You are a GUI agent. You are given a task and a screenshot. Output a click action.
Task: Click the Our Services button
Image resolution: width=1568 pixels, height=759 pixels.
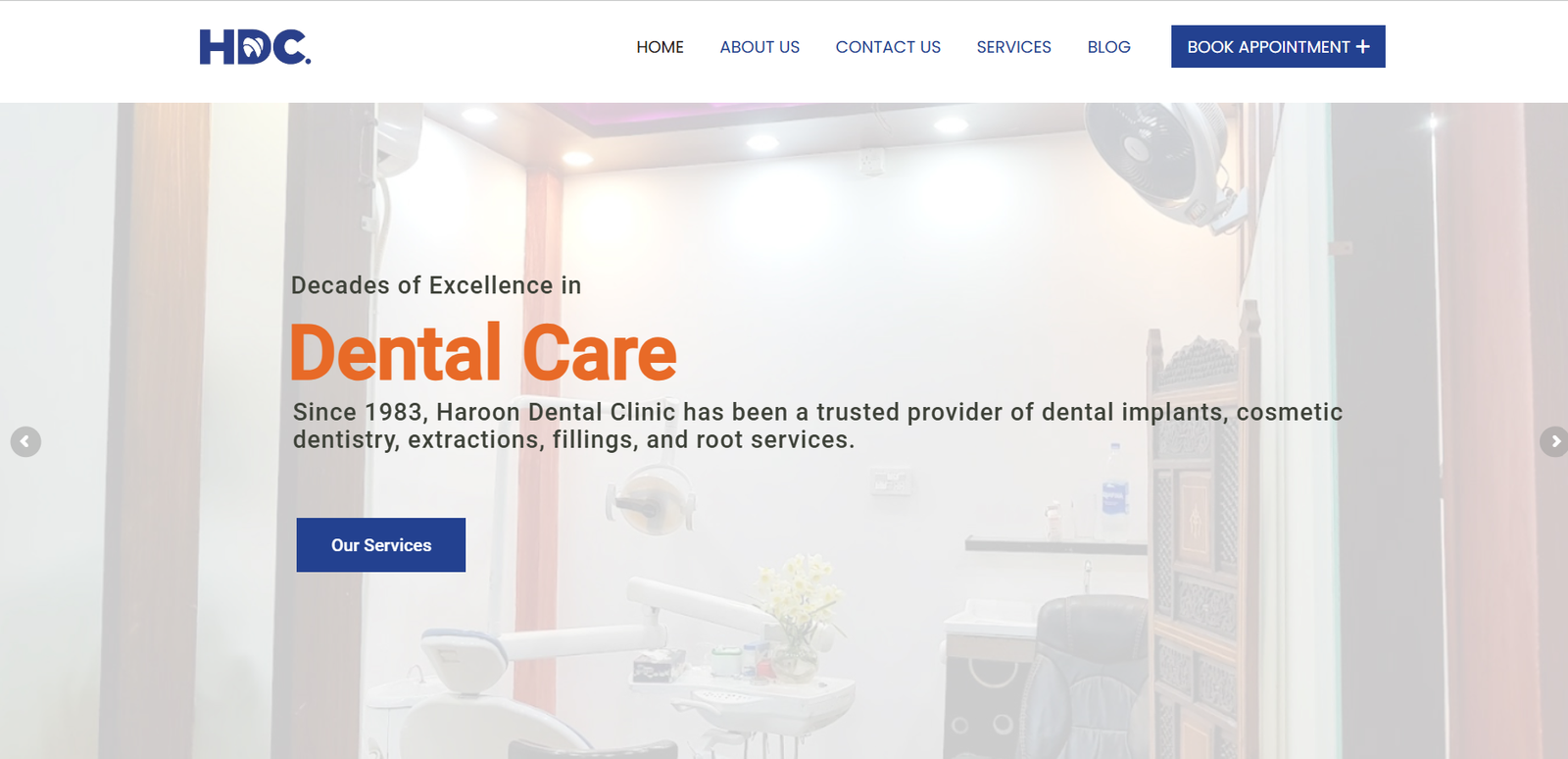point(381,544)
